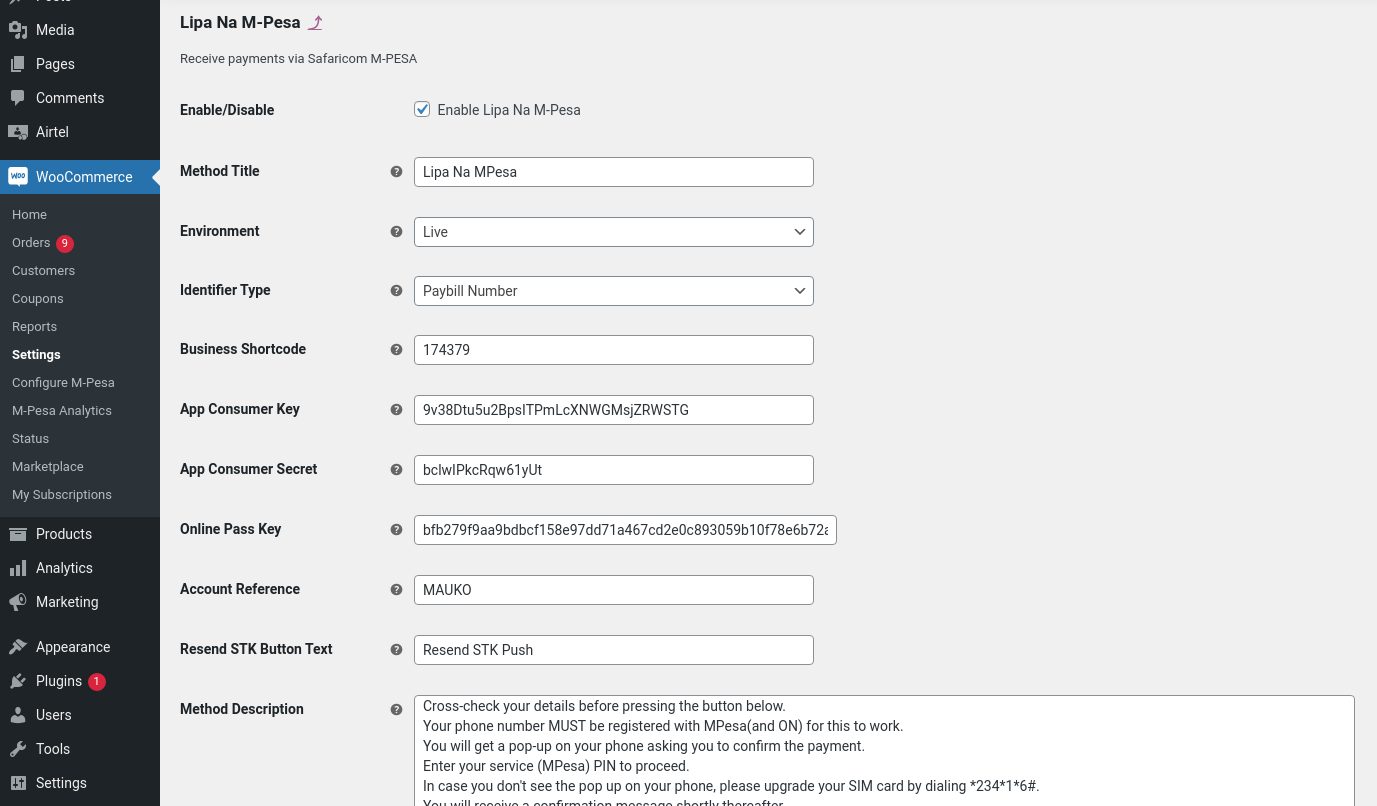Screen dimensions: 1377x806
Task: Click the WooCommerce logo icon
Action: [18, 177]
